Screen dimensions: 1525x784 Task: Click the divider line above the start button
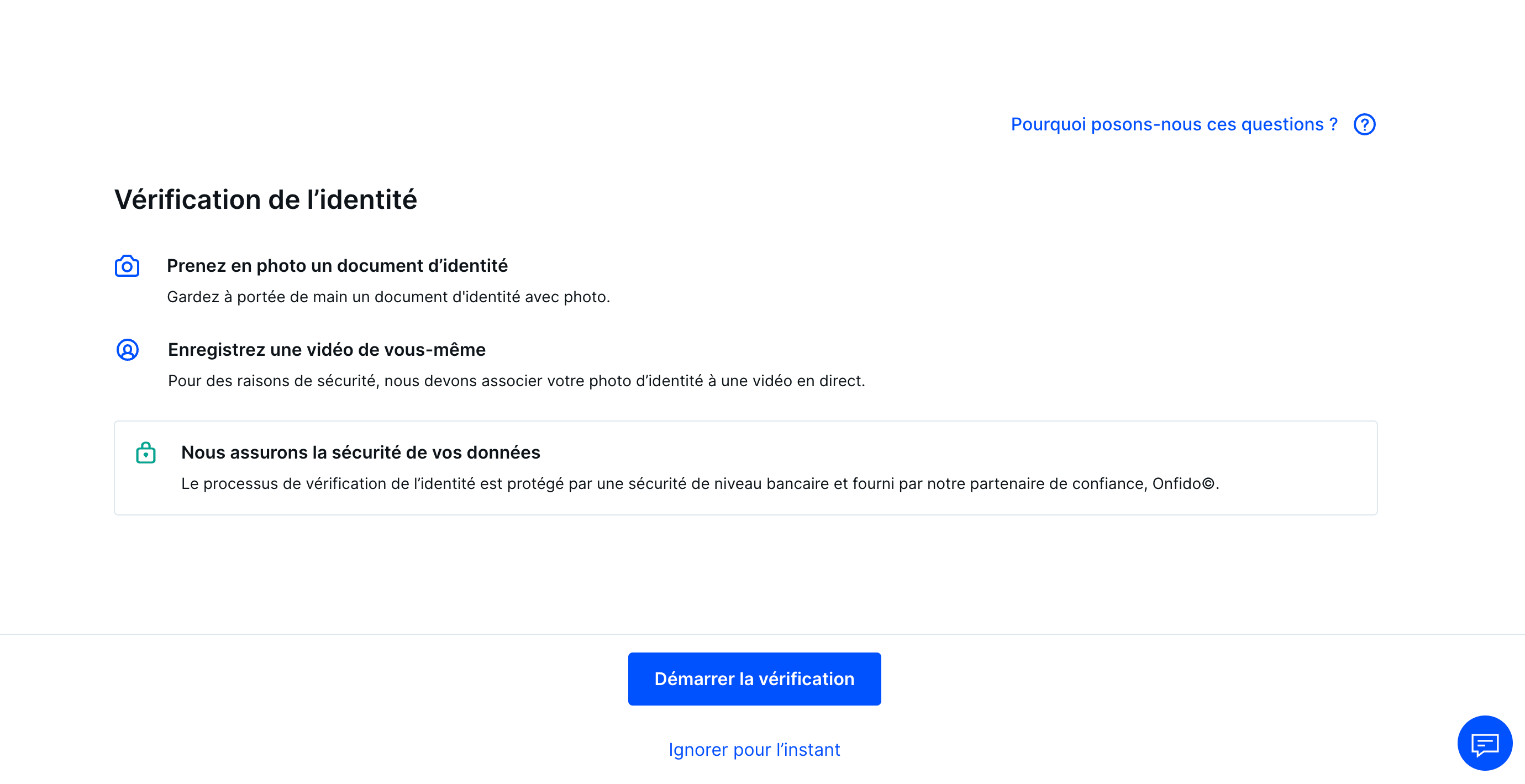[762, 634]
